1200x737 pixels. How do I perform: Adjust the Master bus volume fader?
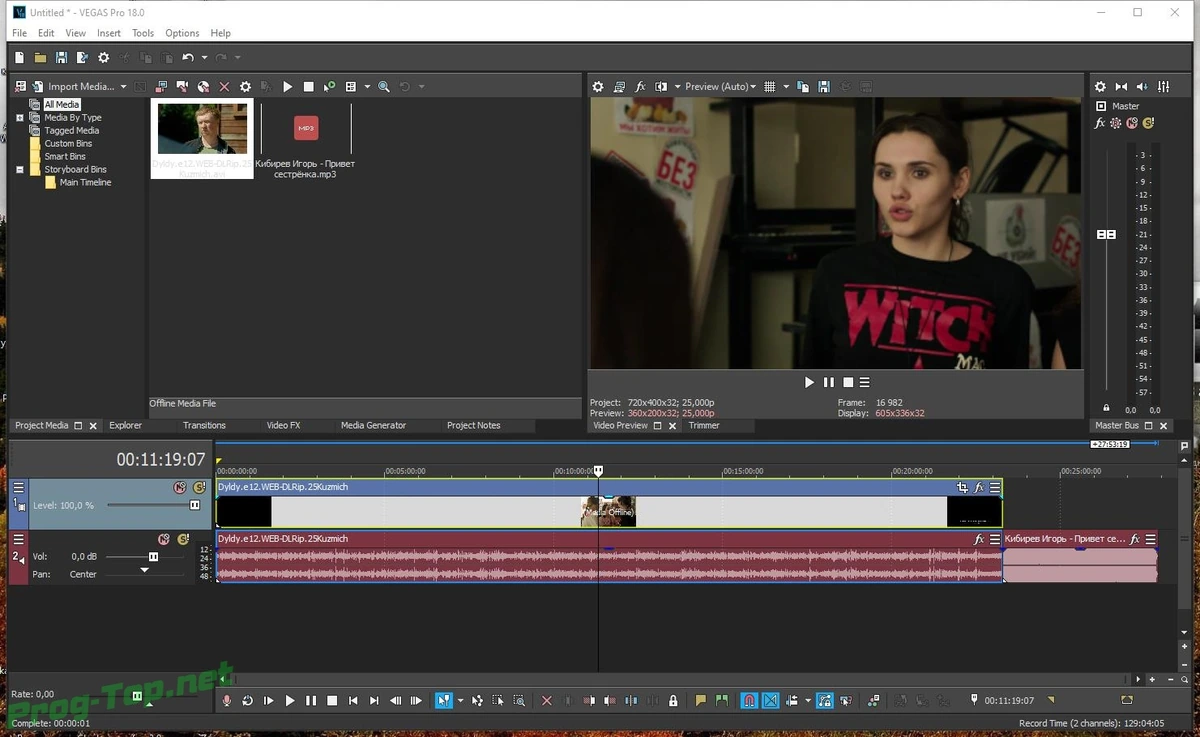point(1106,234)
